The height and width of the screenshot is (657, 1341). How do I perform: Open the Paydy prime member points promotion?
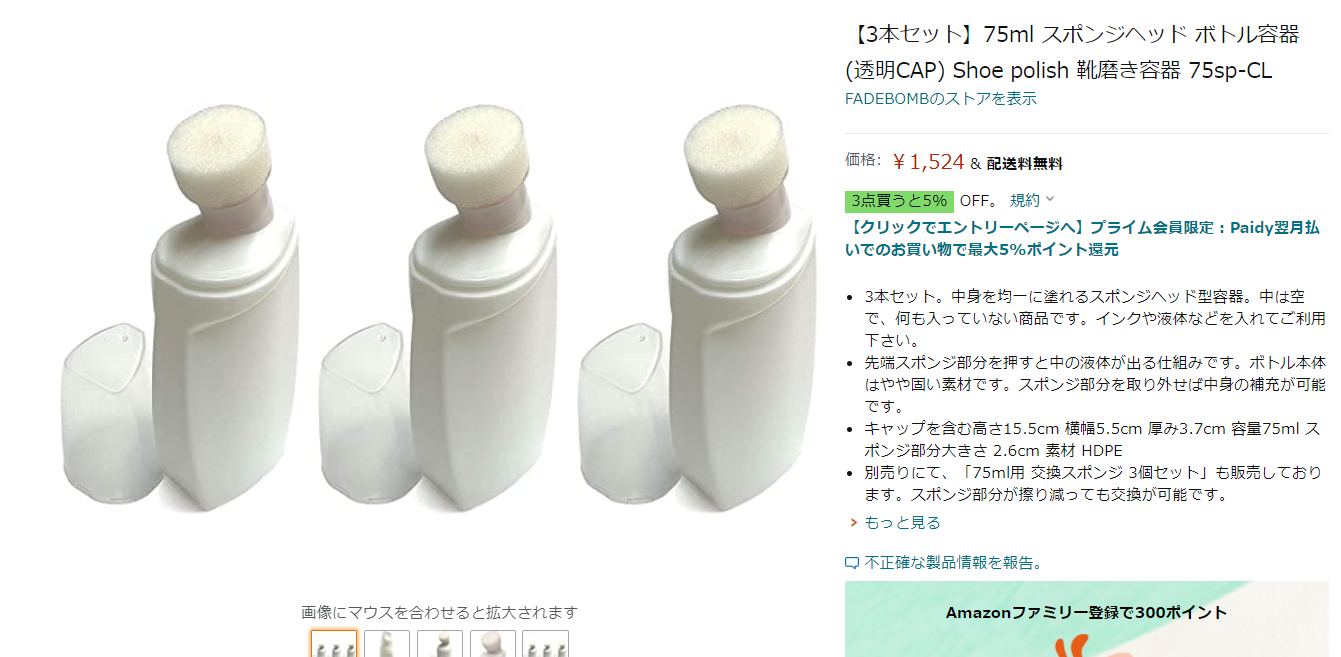tap(1082, 238)
